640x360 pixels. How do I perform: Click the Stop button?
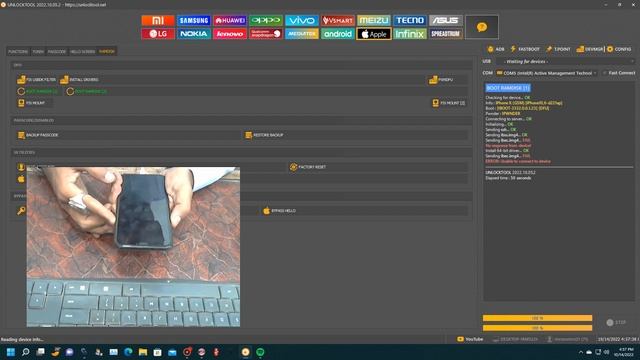pos(616,322)
